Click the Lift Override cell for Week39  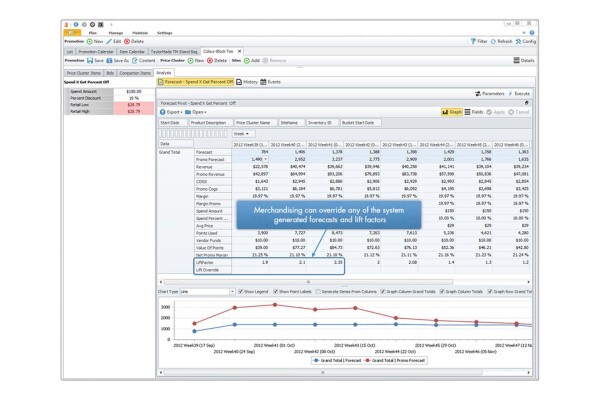(250, 270)
